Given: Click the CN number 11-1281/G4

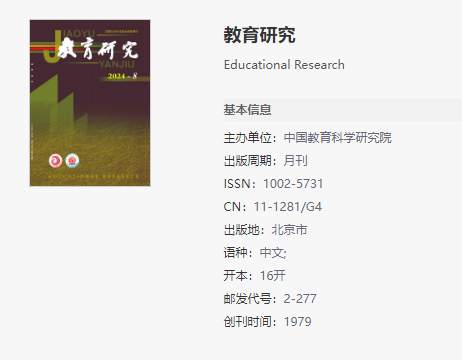Looking at the screenshot, I should (x=288, y=207).
